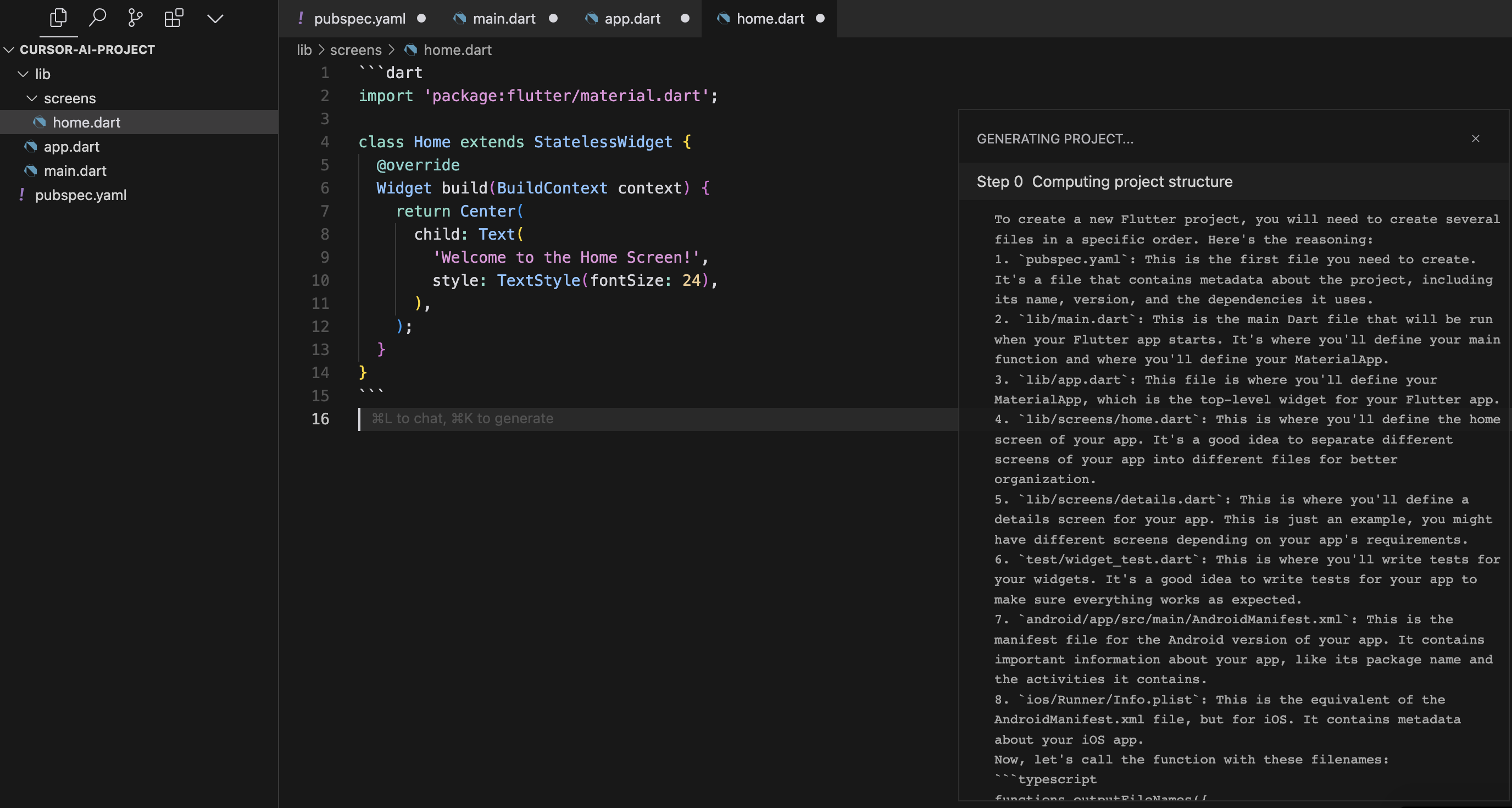Click the Dart icon beside app.dart tree item
Viewport: 1512px width, 808px height.
click(x=31, y=146)
